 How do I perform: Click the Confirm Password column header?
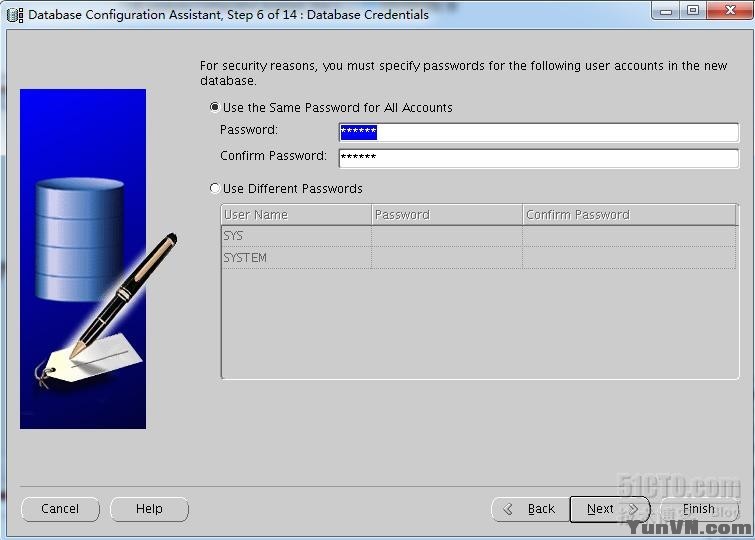[x=629, y=215]
